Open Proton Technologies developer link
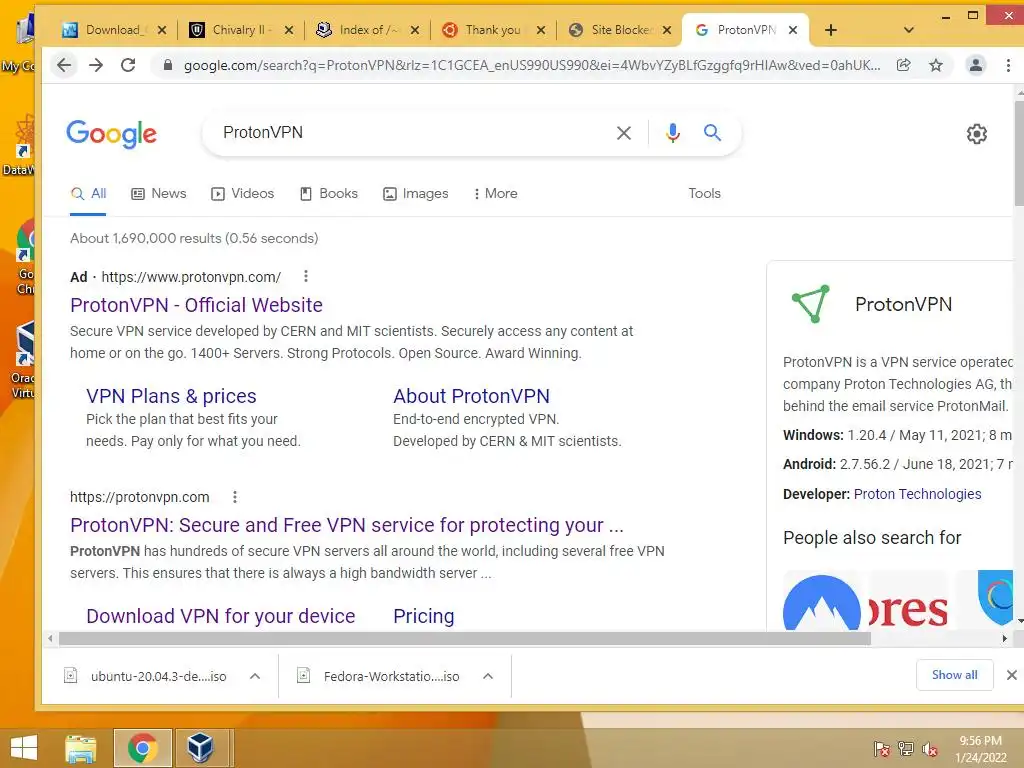The image size is (1024, 768). [x=917, y=494]
